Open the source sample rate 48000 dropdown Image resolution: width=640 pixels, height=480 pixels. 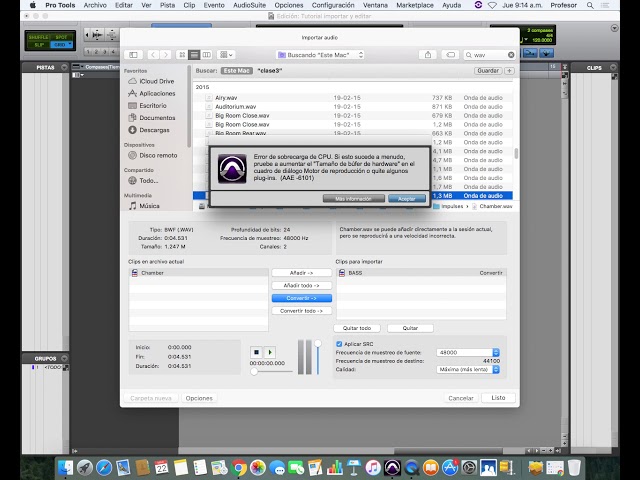pos(468,352)
